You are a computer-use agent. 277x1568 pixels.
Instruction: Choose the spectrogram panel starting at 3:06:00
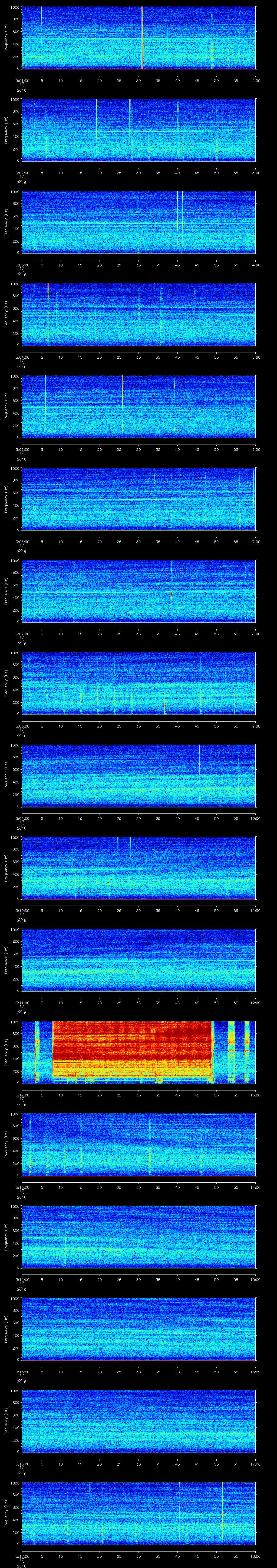tap(139, 499)
